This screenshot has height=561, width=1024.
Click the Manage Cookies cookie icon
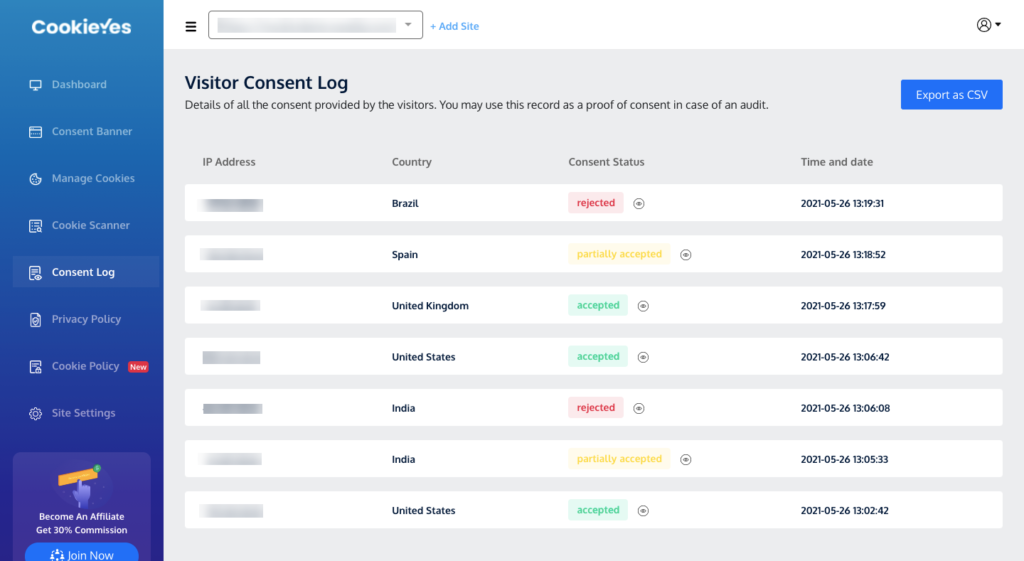click(x=35, y=179)
